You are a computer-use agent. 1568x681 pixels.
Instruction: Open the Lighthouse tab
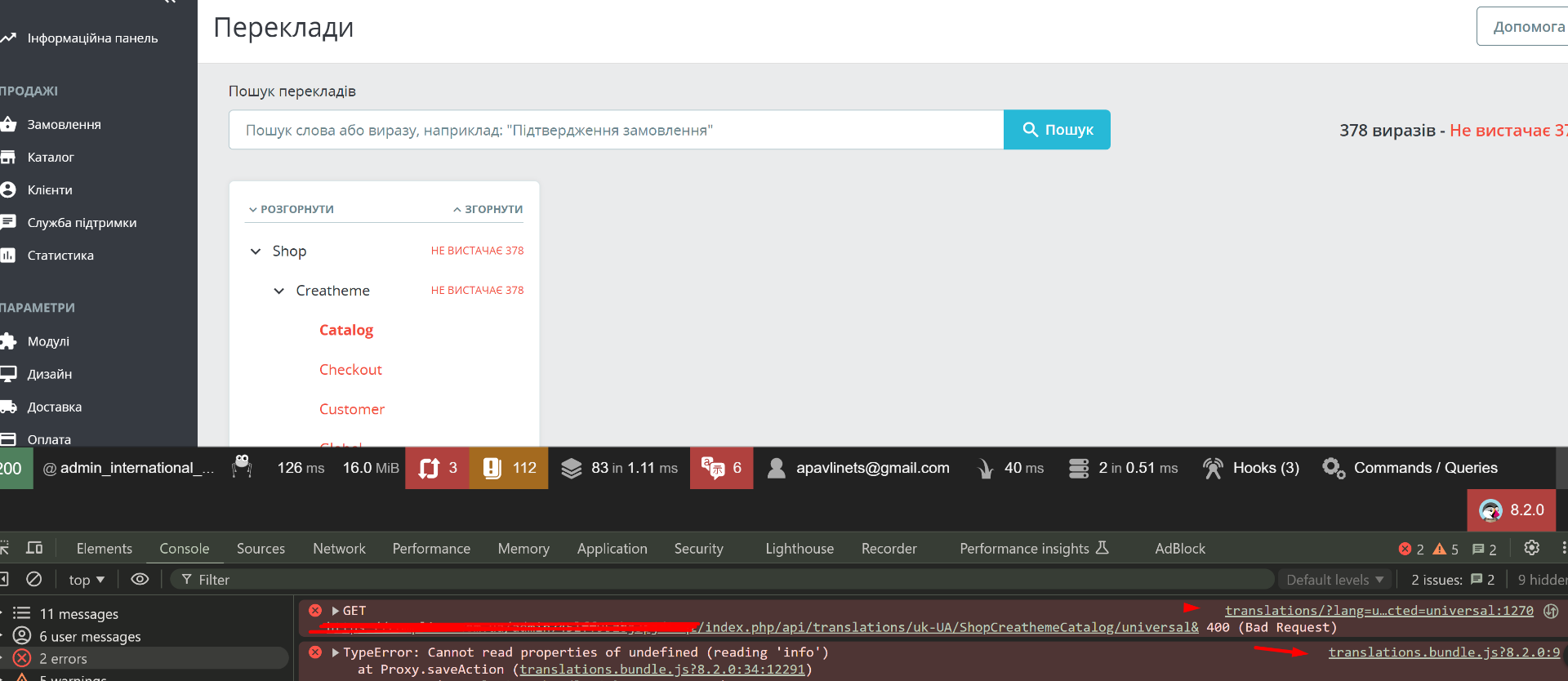[x=800, y=549]
